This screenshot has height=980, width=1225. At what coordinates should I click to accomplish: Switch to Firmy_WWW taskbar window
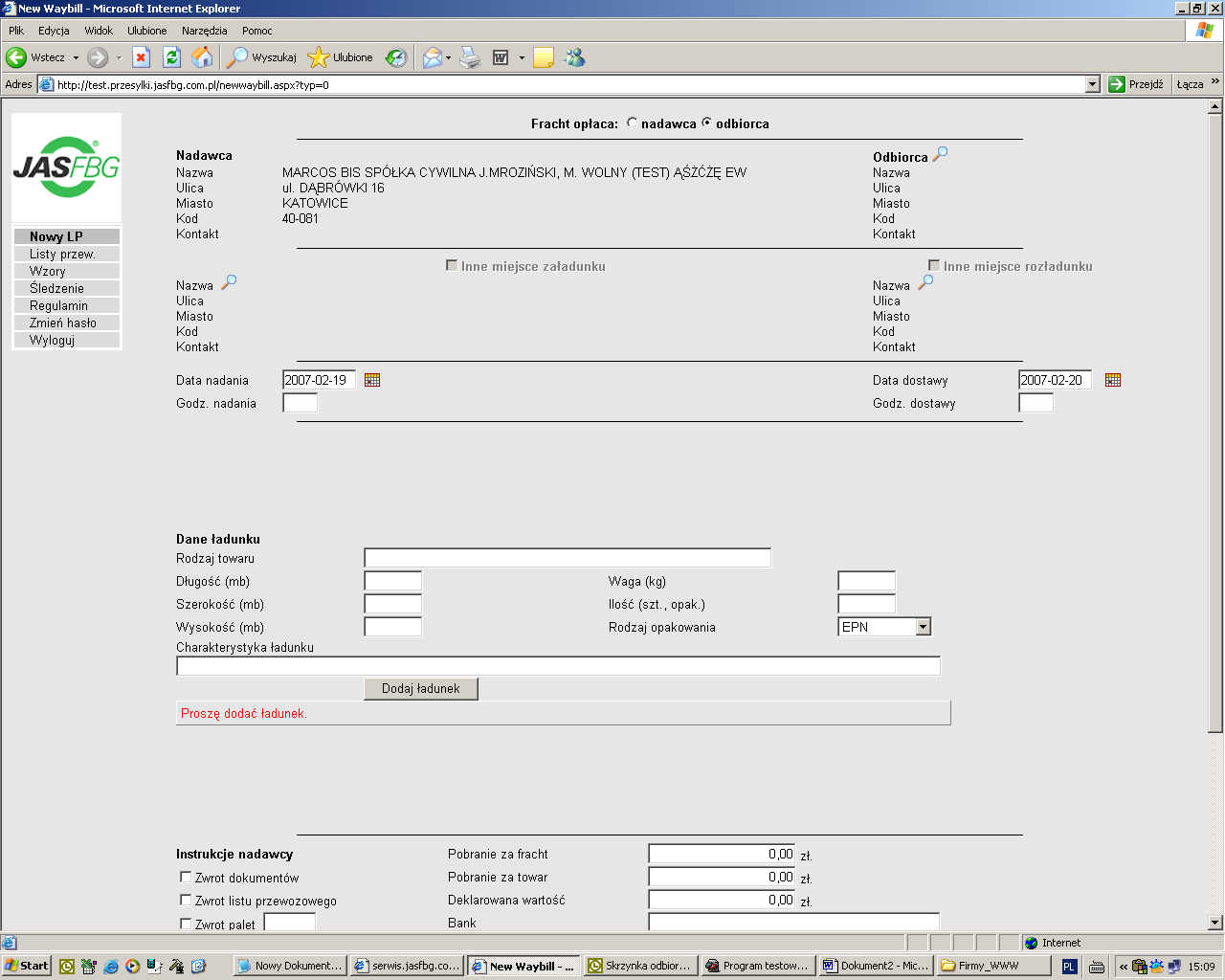[993, 966]
